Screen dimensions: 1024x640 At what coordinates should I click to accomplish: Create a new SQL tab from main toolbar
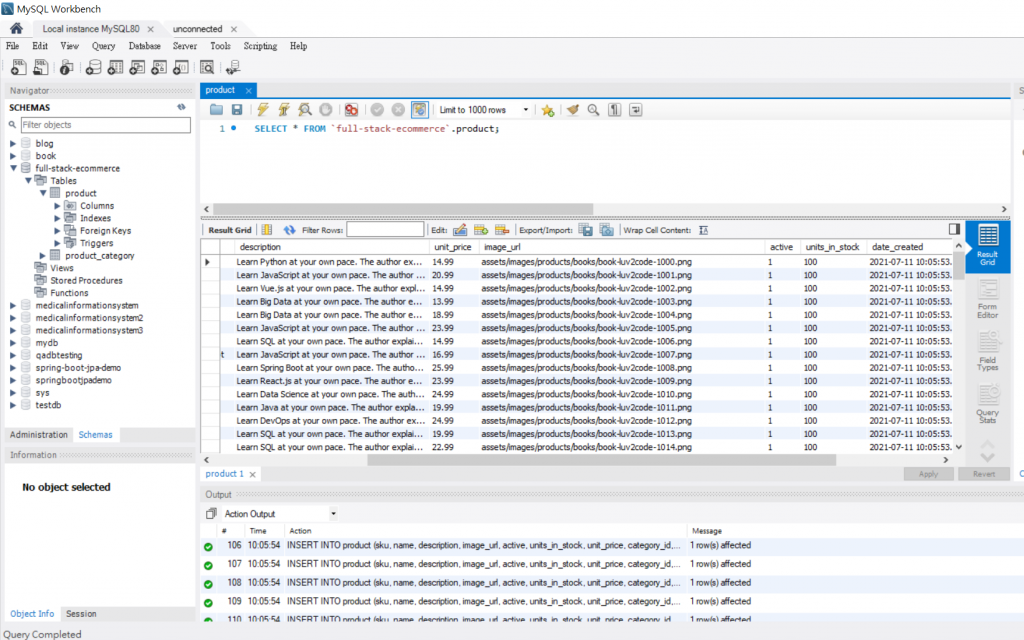[18, 67]
